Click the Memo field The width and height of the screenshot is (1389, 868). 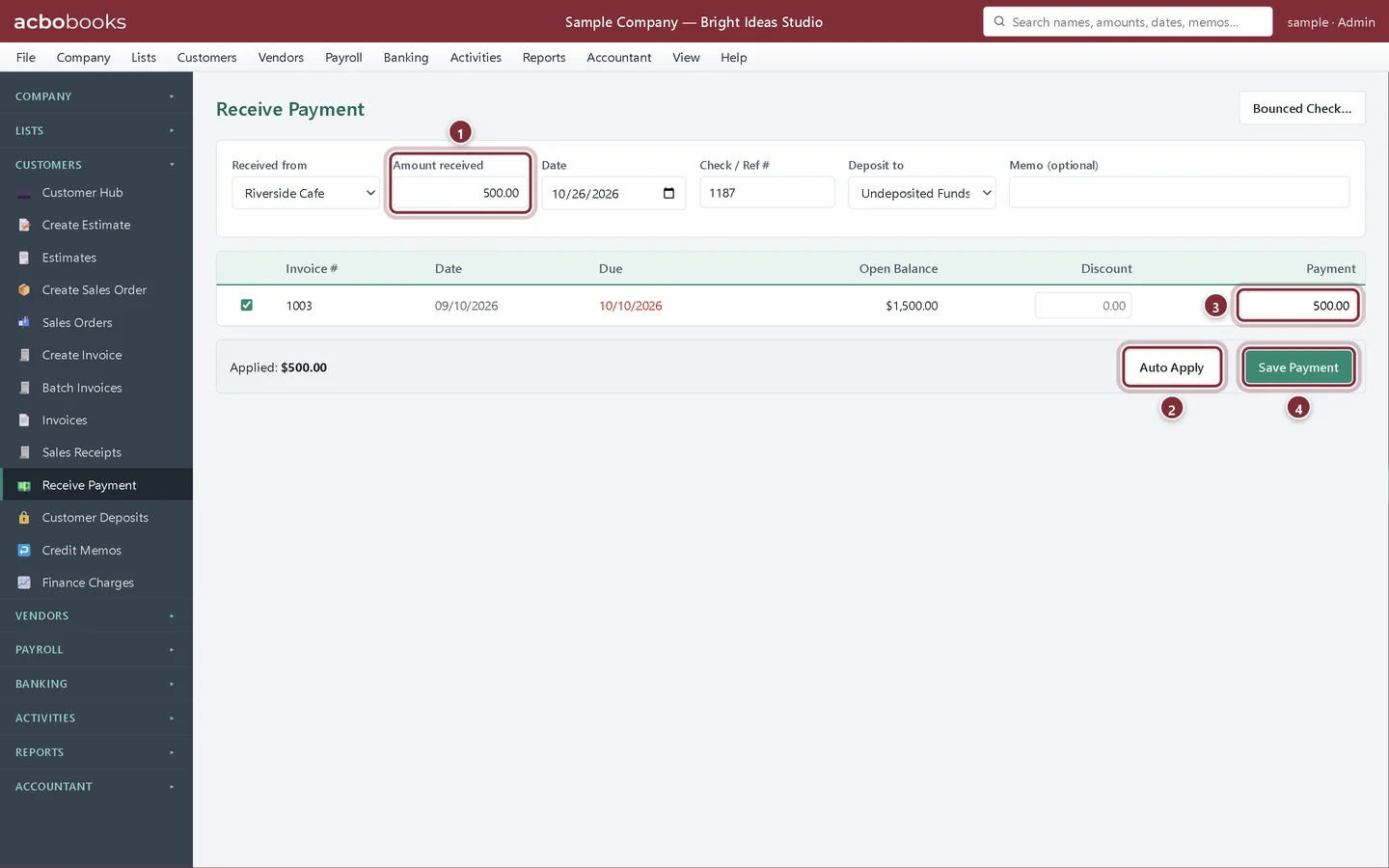pyautogui.click(x=1179, y=193)
